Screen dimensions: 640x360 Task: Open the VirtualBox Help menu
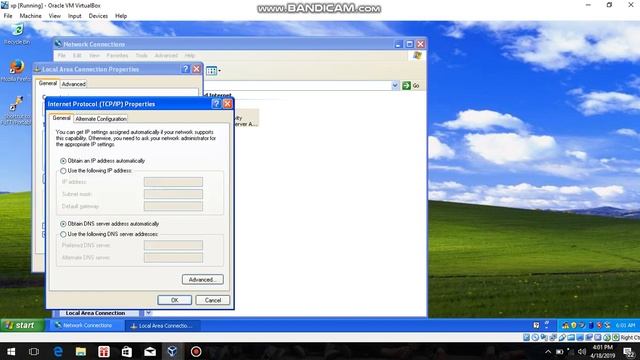[x=121, y=16]
